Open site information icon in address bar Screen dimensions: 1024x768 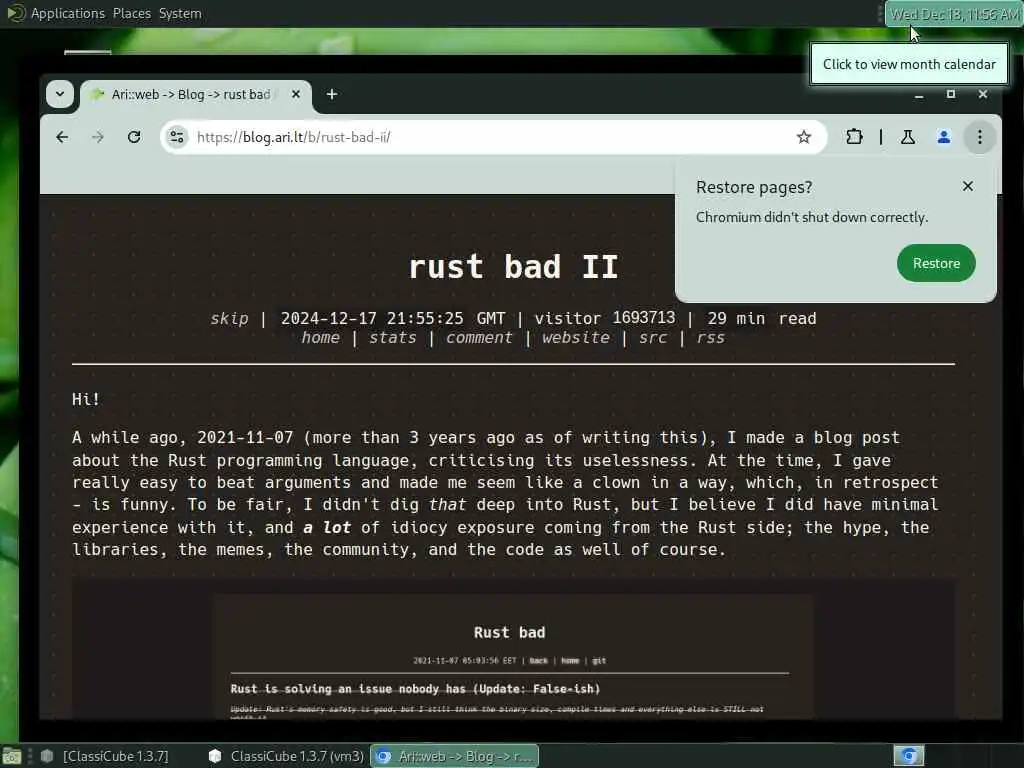click(177, 137)
